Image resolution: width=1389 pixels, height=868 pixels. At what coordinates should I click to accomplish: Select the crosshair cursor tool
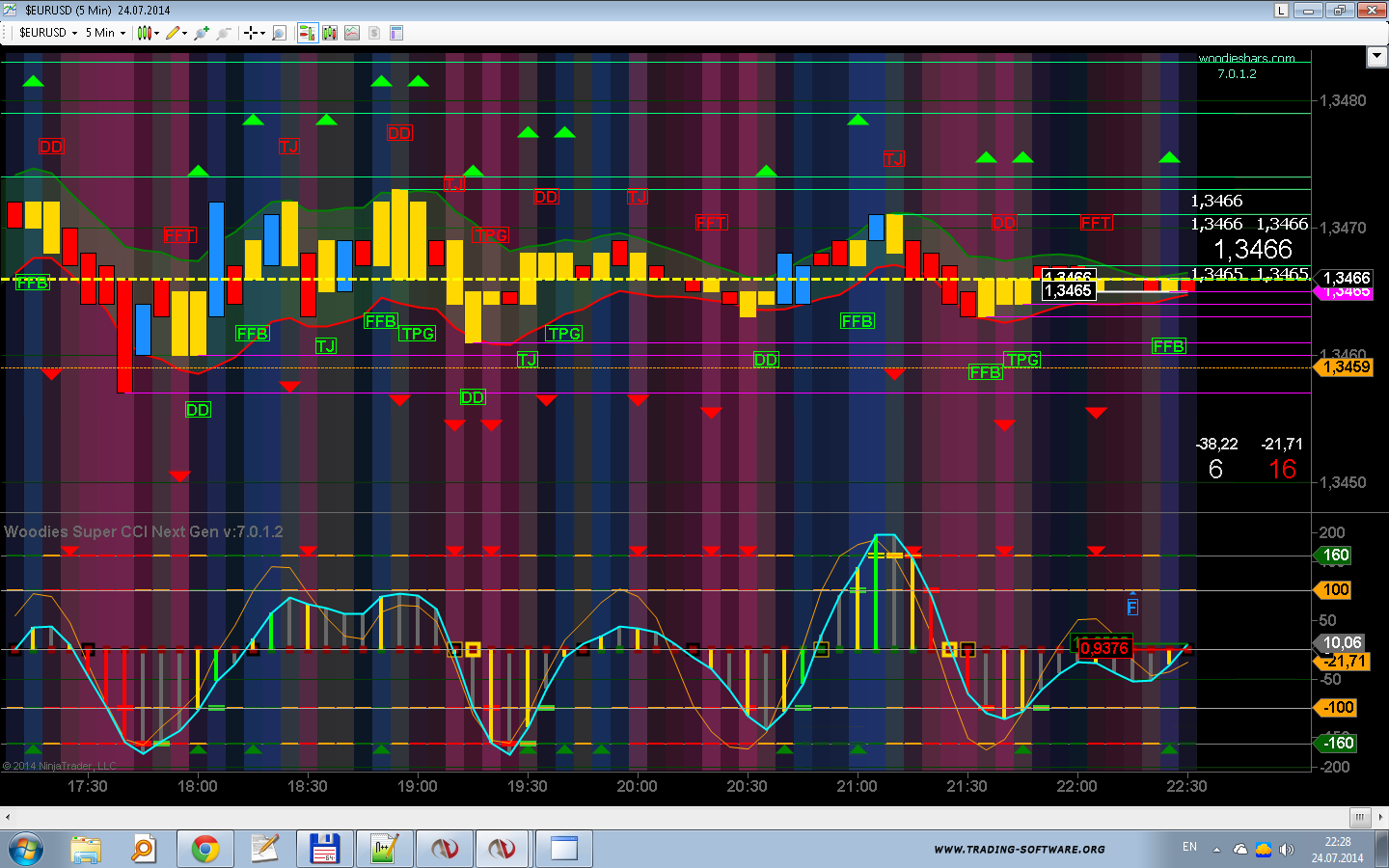pos(253,33)
